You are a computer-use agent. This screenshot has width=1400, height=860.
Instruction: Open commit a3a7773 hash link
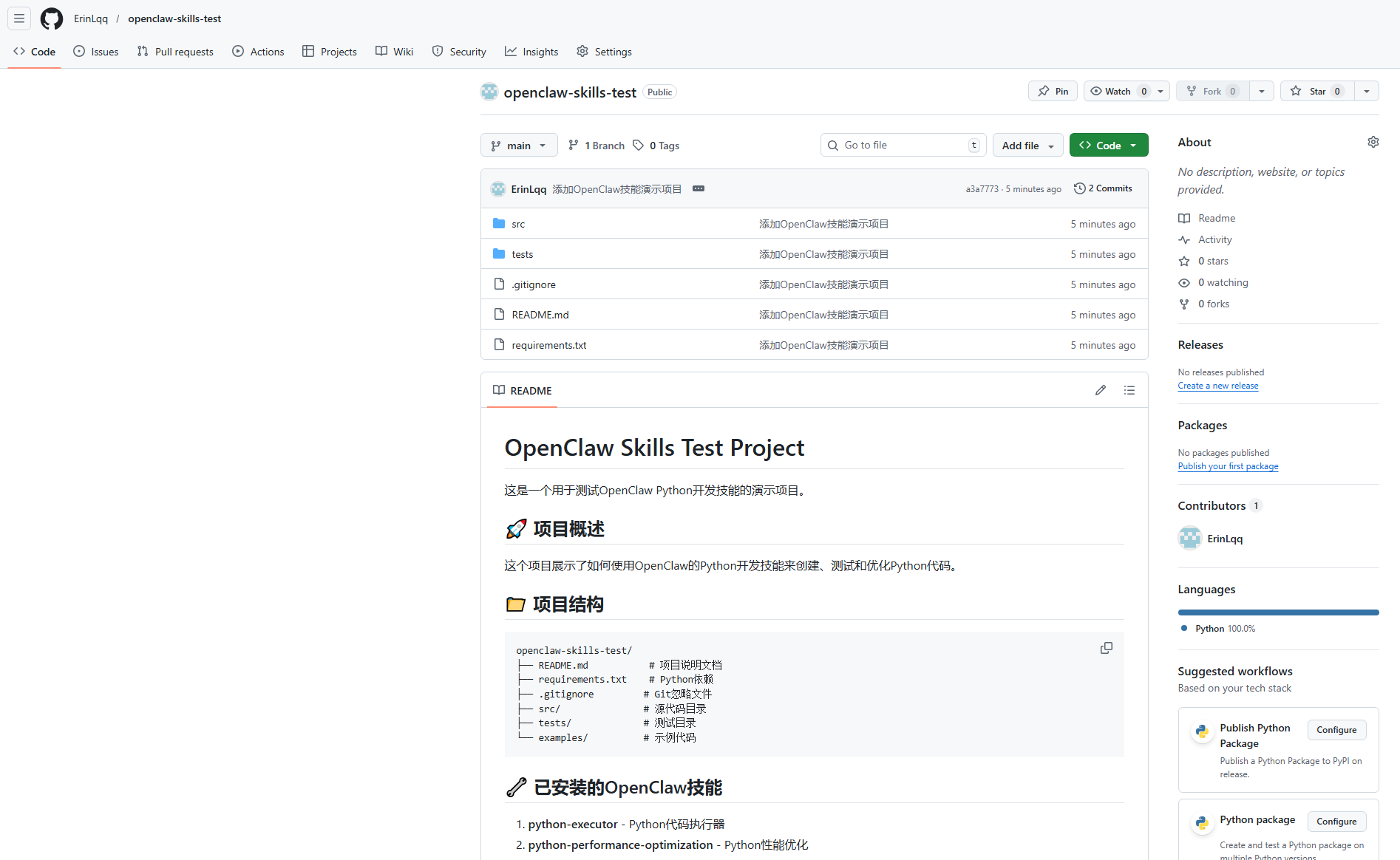[982, 189]
